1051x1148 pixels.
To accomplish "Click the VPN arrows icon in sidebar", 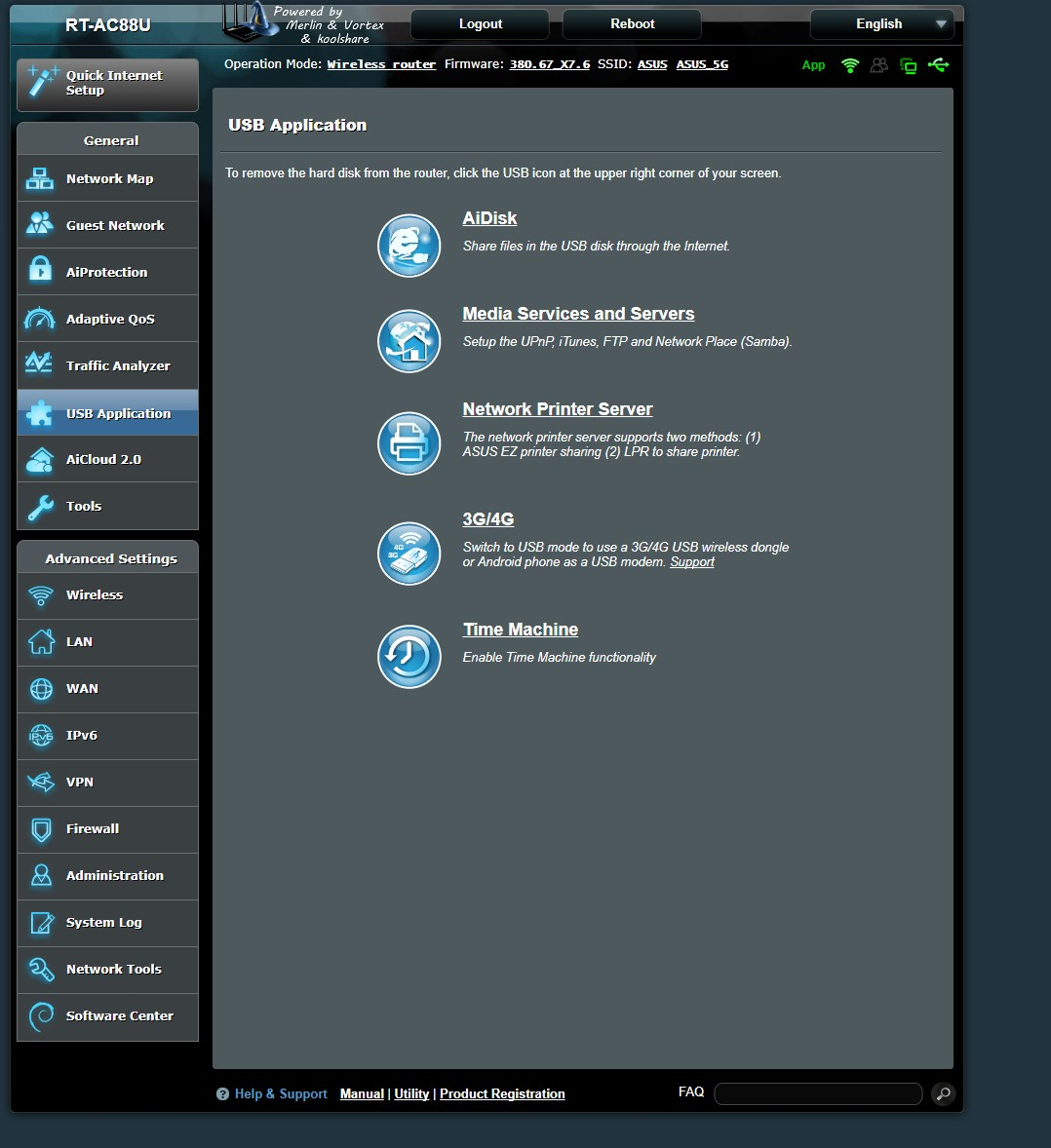I will click(41, 782).
